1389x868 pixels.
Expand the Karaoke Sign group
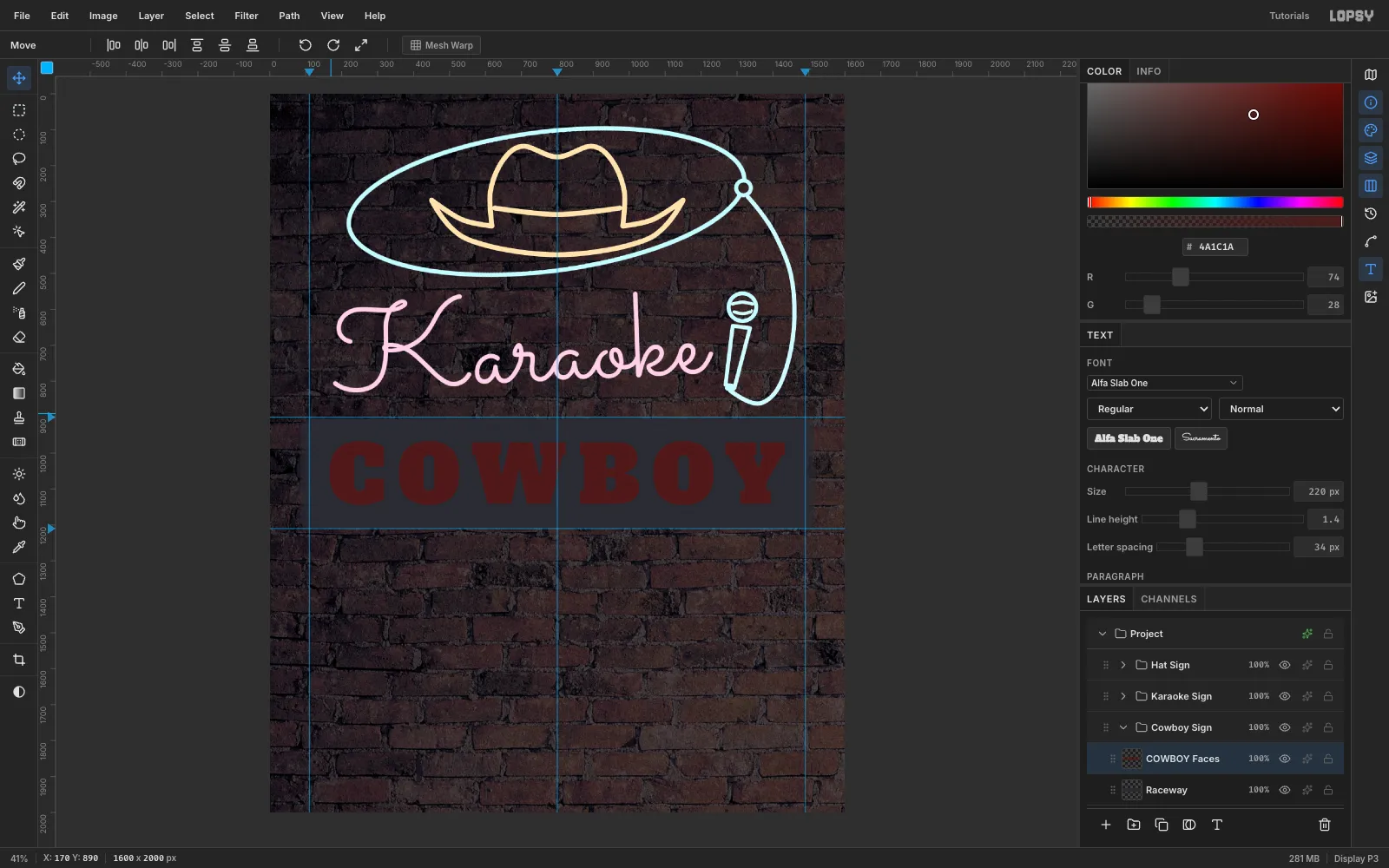coord(1123,696)
